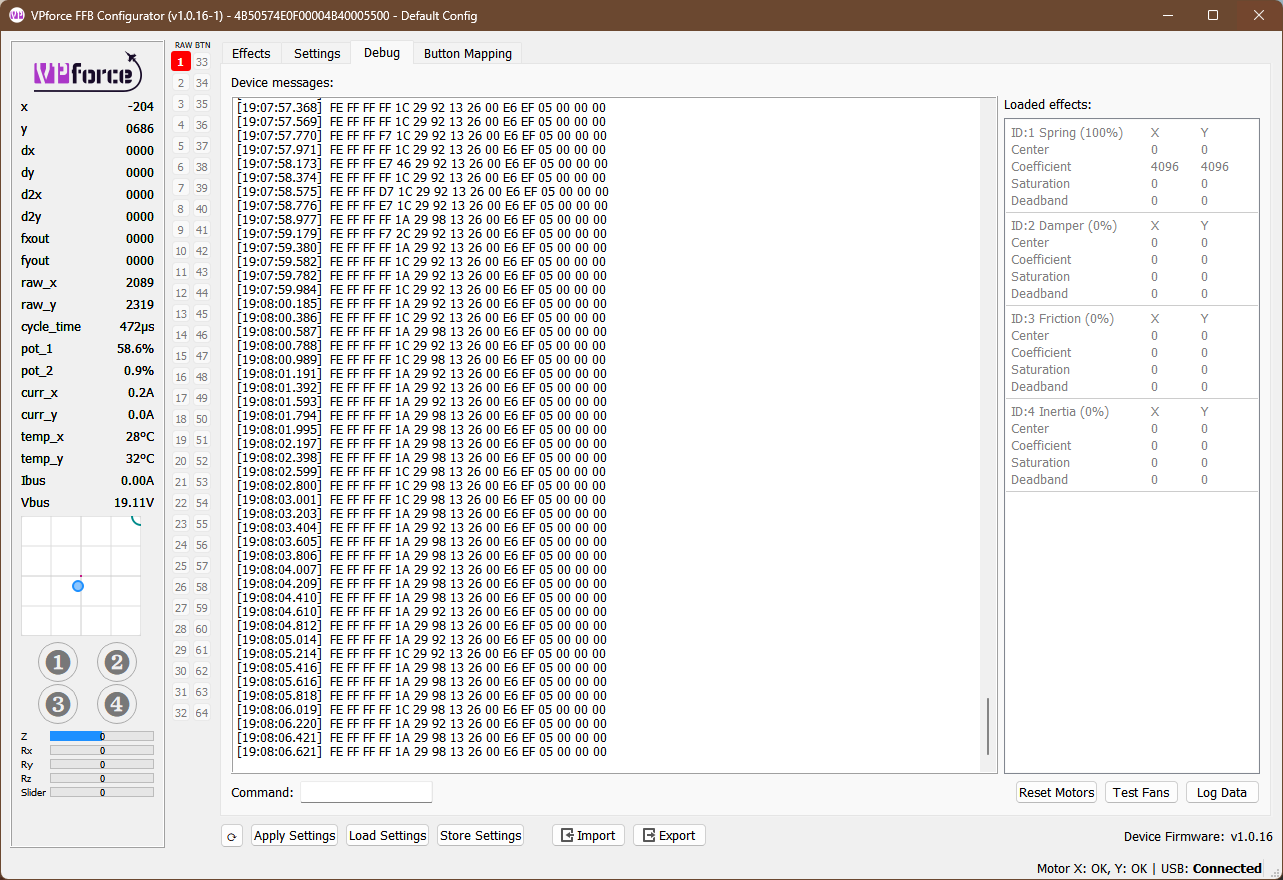Run the Test Fans function

click(x=1140, y=792)
